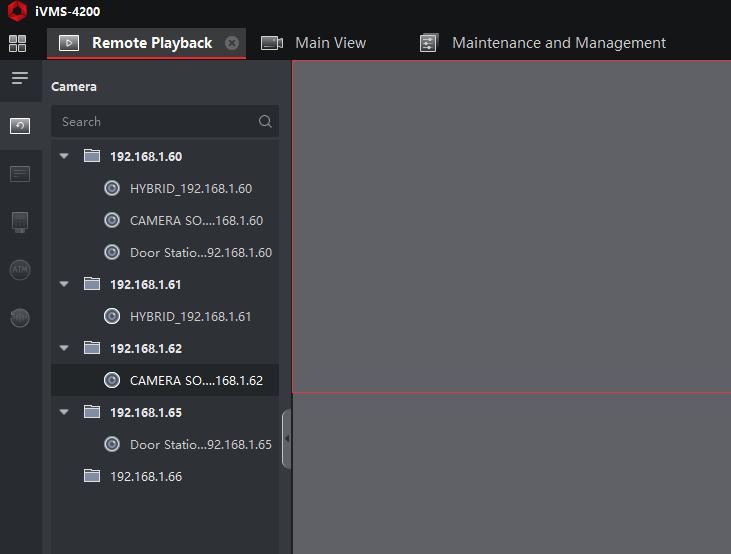Select the ATM playback sidebar icon
Screen dimensions: 731x554
20,270
